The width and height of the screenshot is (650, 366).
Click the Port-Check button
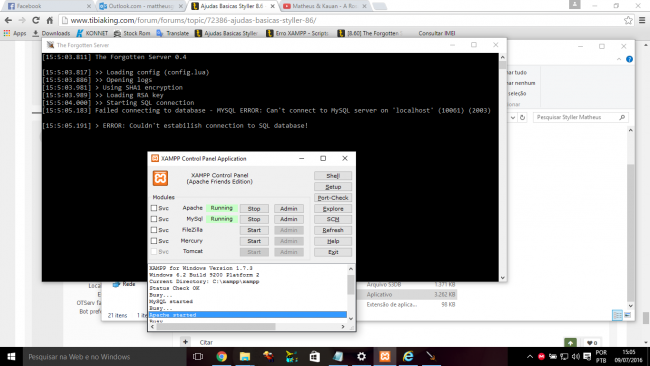tap(333, 198)
